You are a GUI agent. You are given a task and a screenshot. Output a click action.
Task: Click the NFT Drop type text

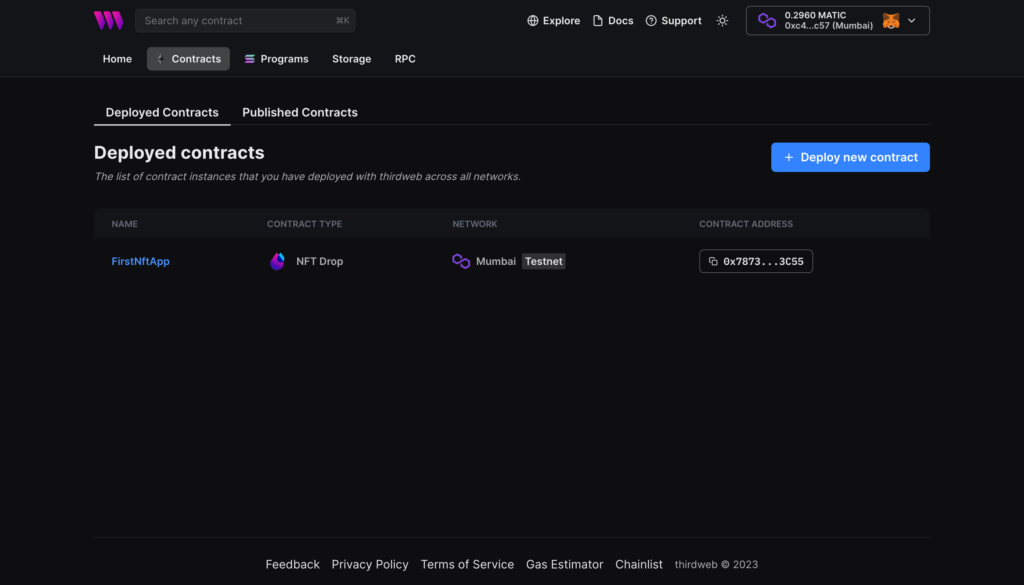coord(319,261)
